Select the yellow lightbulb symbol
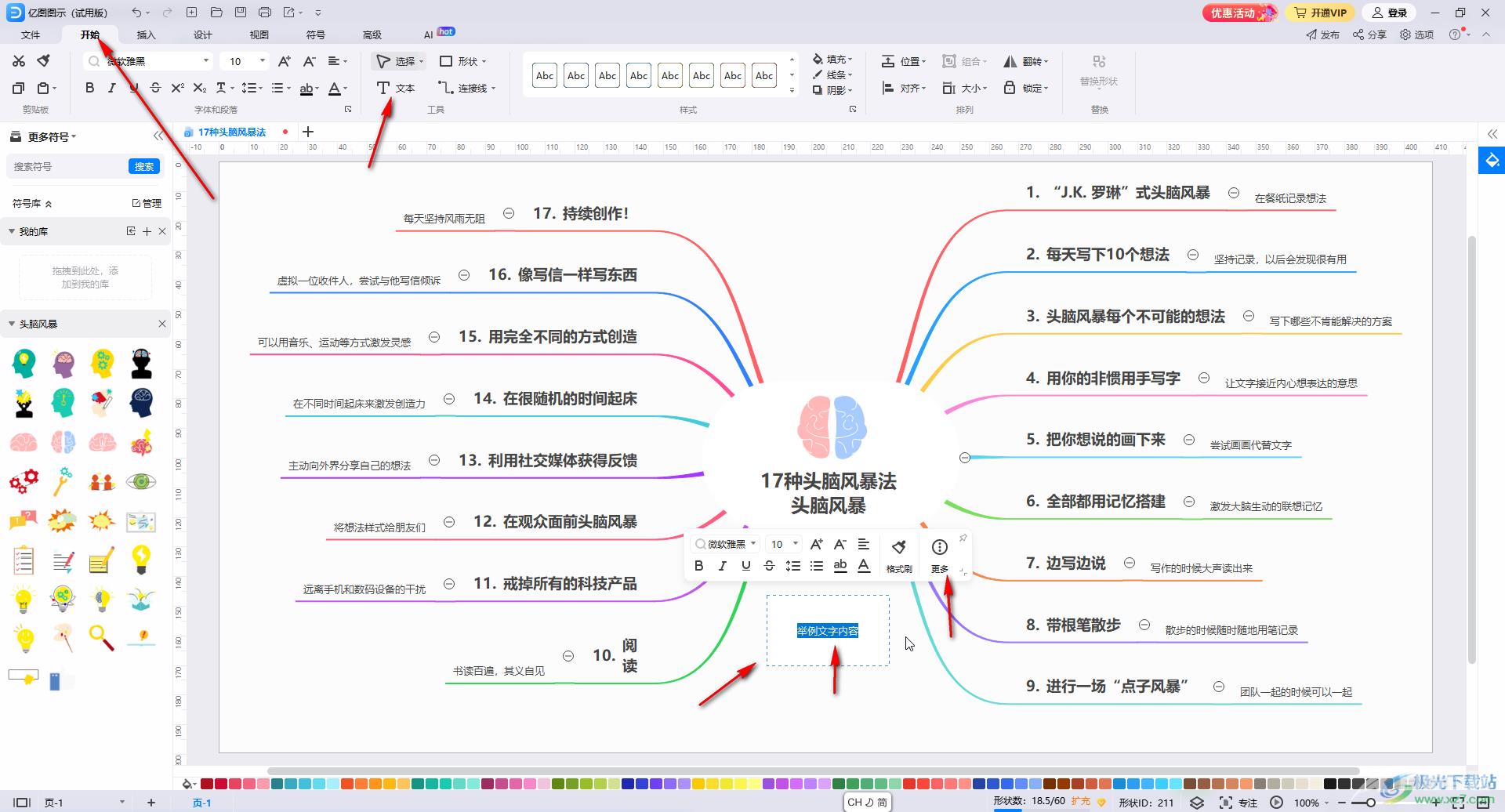The width and height of the screenshot is (1505, 812). click(x=141, y=559)
